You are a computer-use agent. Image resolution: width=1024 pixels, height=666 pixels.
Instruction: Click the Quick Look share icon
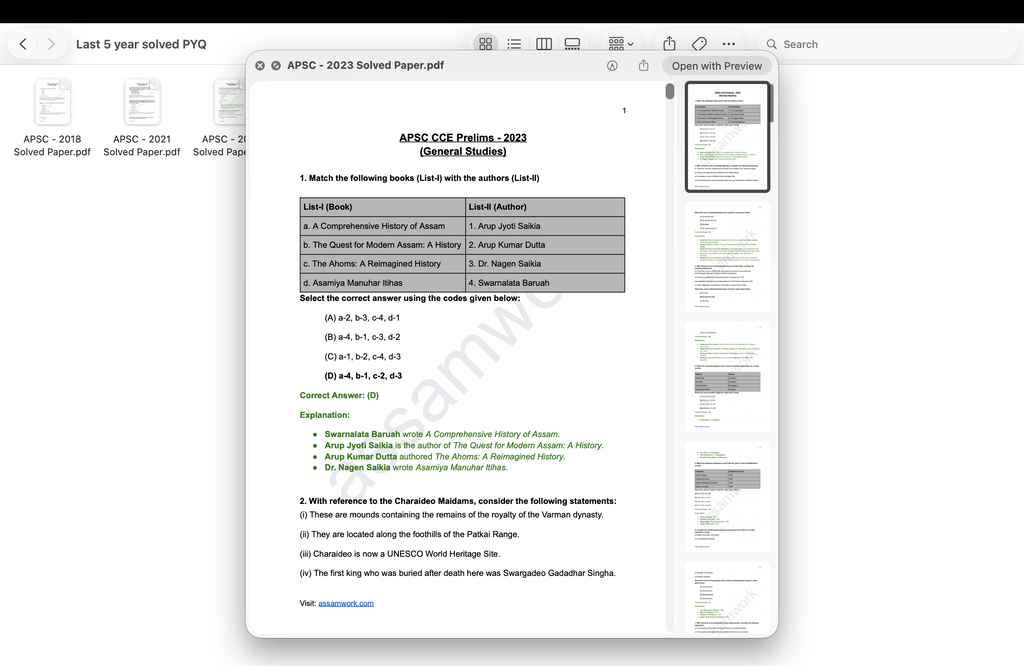(643, 65)
